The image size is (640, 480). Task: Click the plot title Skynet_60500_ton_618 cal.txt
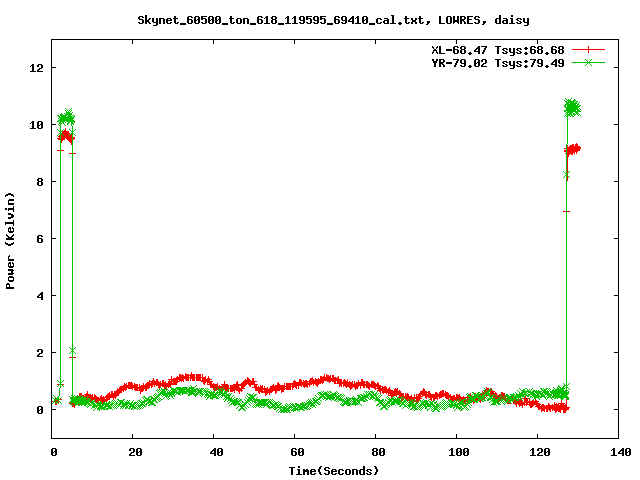pos(333,20)
